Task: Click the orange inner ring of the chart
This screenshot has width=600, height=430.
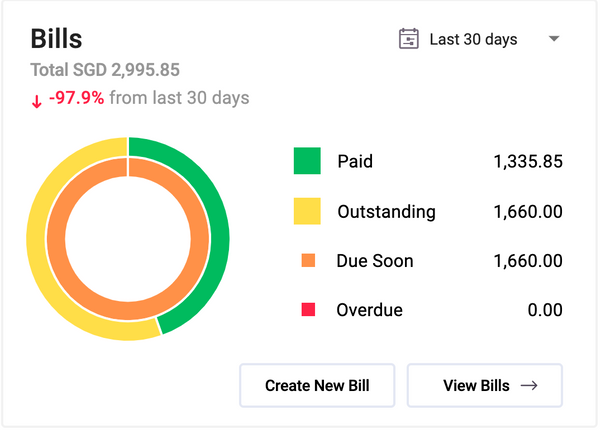Action: (128, 300)
